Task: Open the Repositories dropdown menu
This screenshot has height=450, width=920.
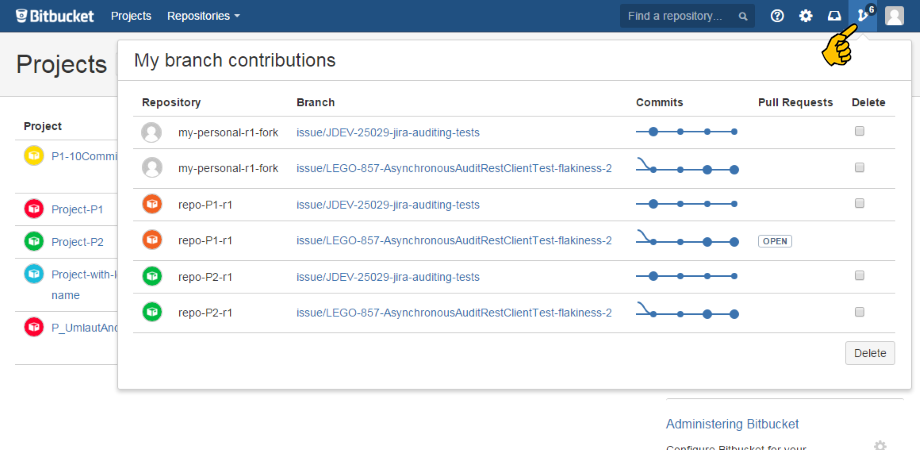Action: [204, 16]
